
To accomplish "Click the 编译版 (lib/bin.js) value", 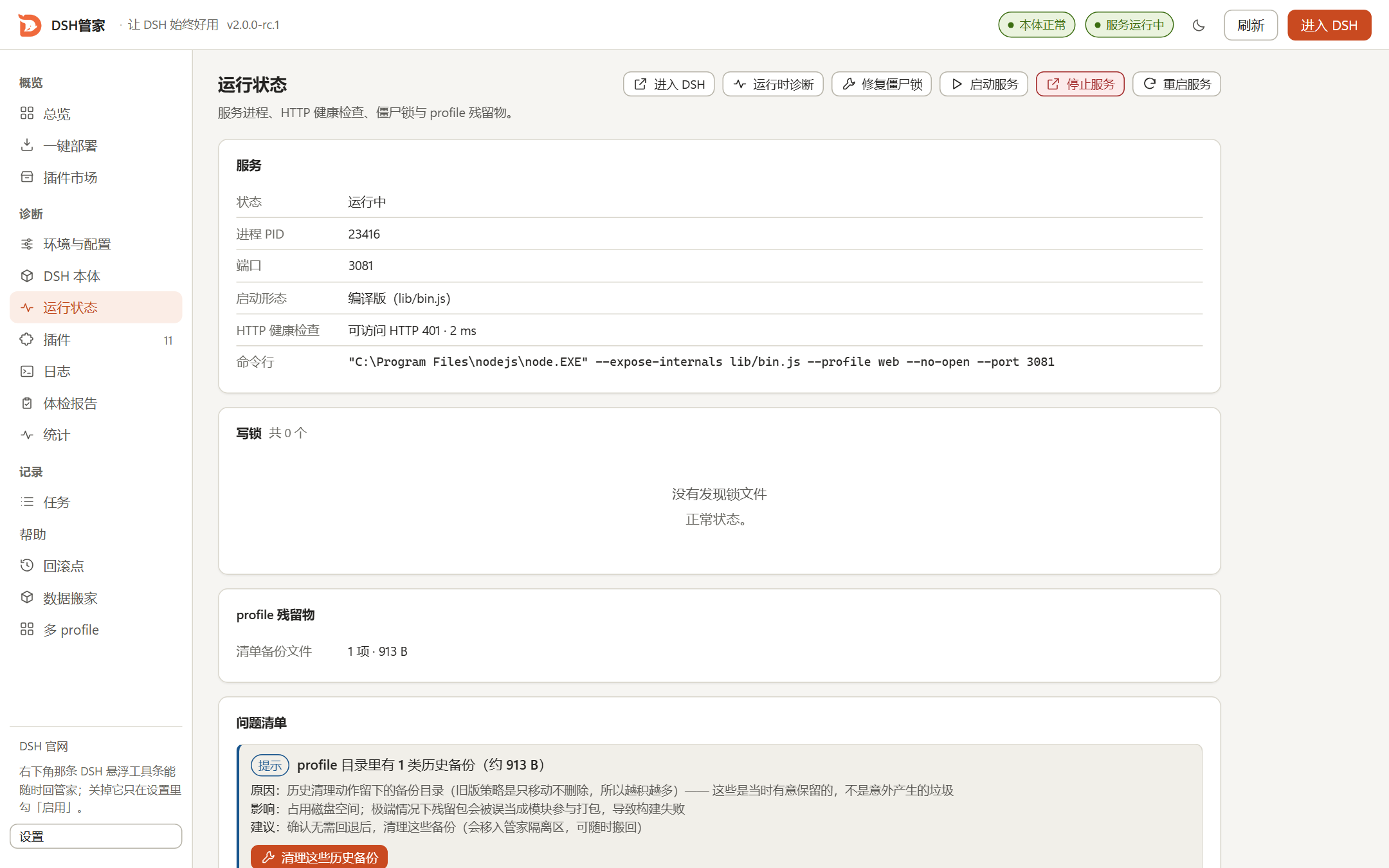I will [399, 298].
